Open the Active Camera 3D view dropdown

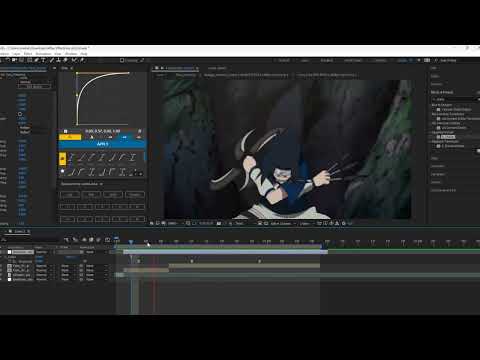[282, 223]
